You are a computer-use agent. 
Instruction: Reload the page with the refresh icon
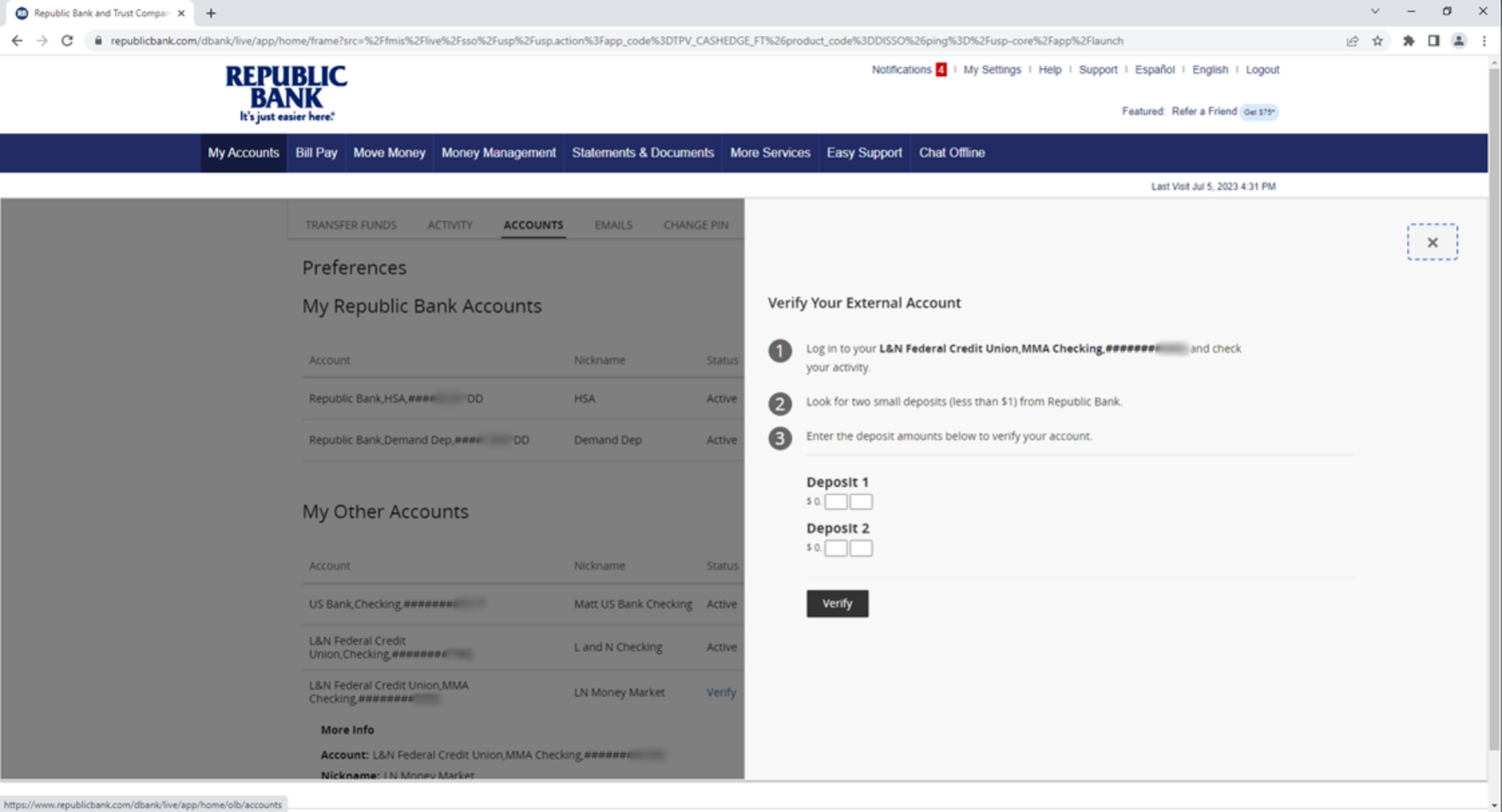click(68, 40)
